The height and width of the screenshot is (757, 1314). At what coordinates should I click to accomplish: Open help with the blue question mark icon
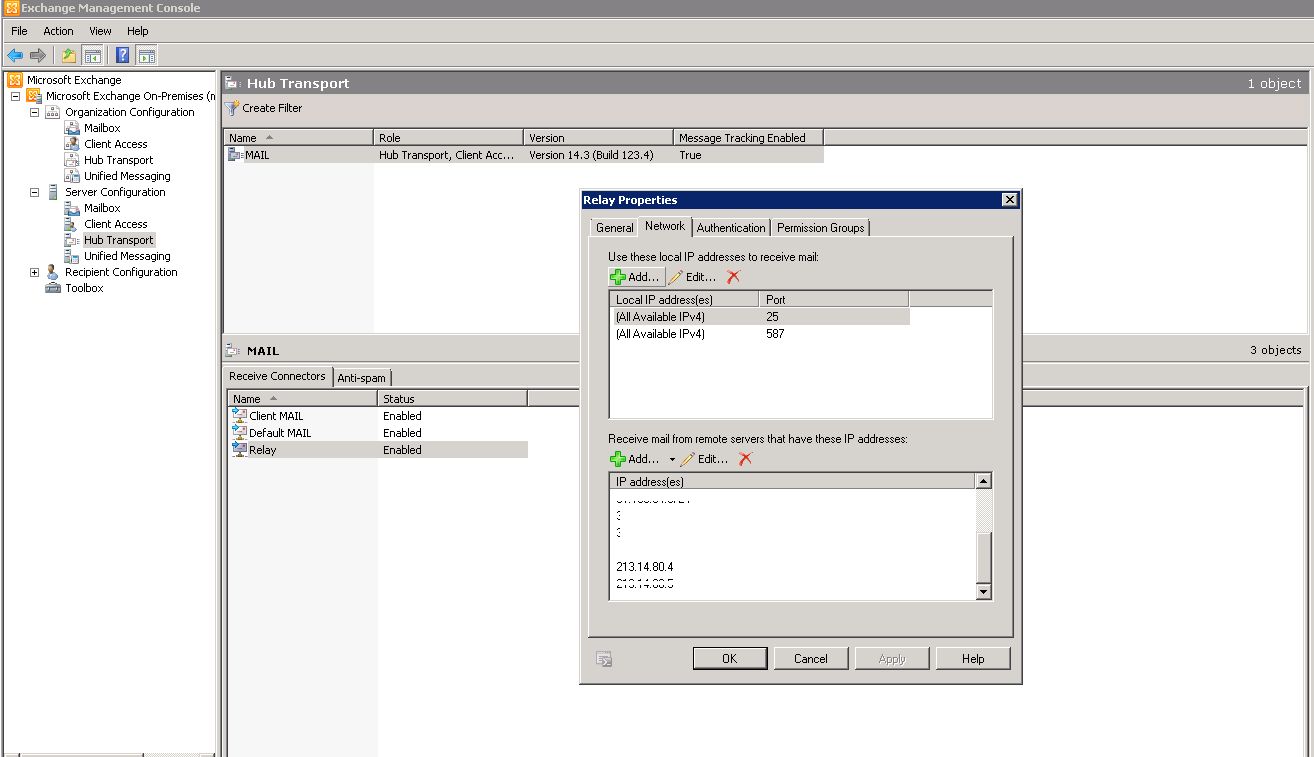123,55
